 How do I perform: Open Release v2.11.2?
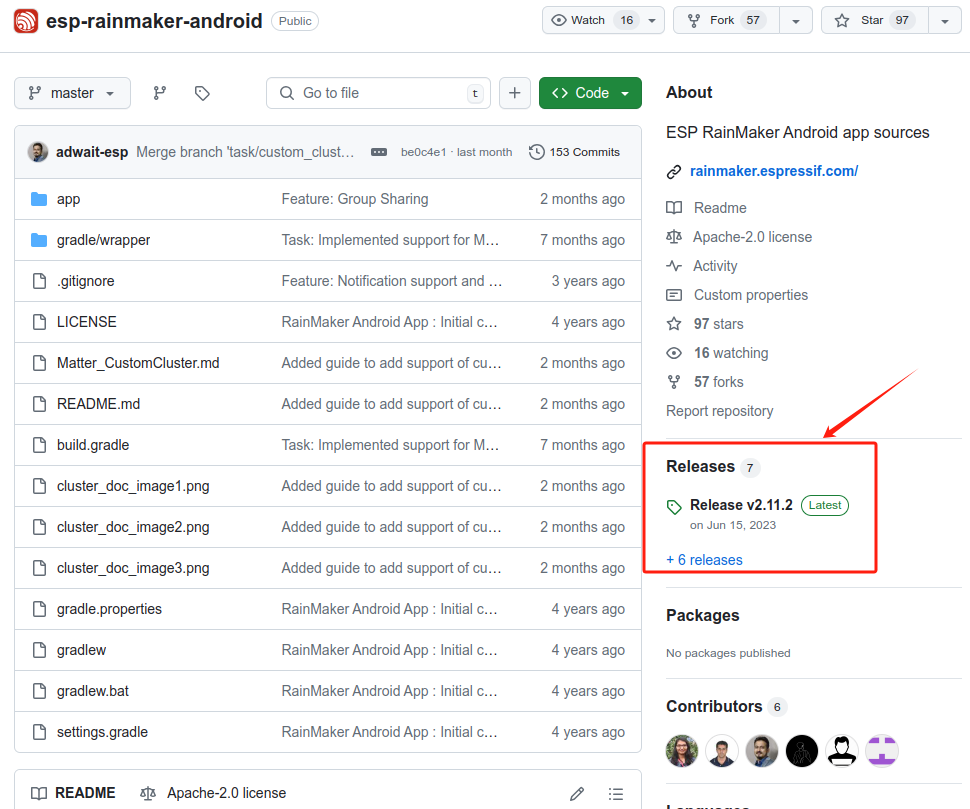tap(741, 505)
